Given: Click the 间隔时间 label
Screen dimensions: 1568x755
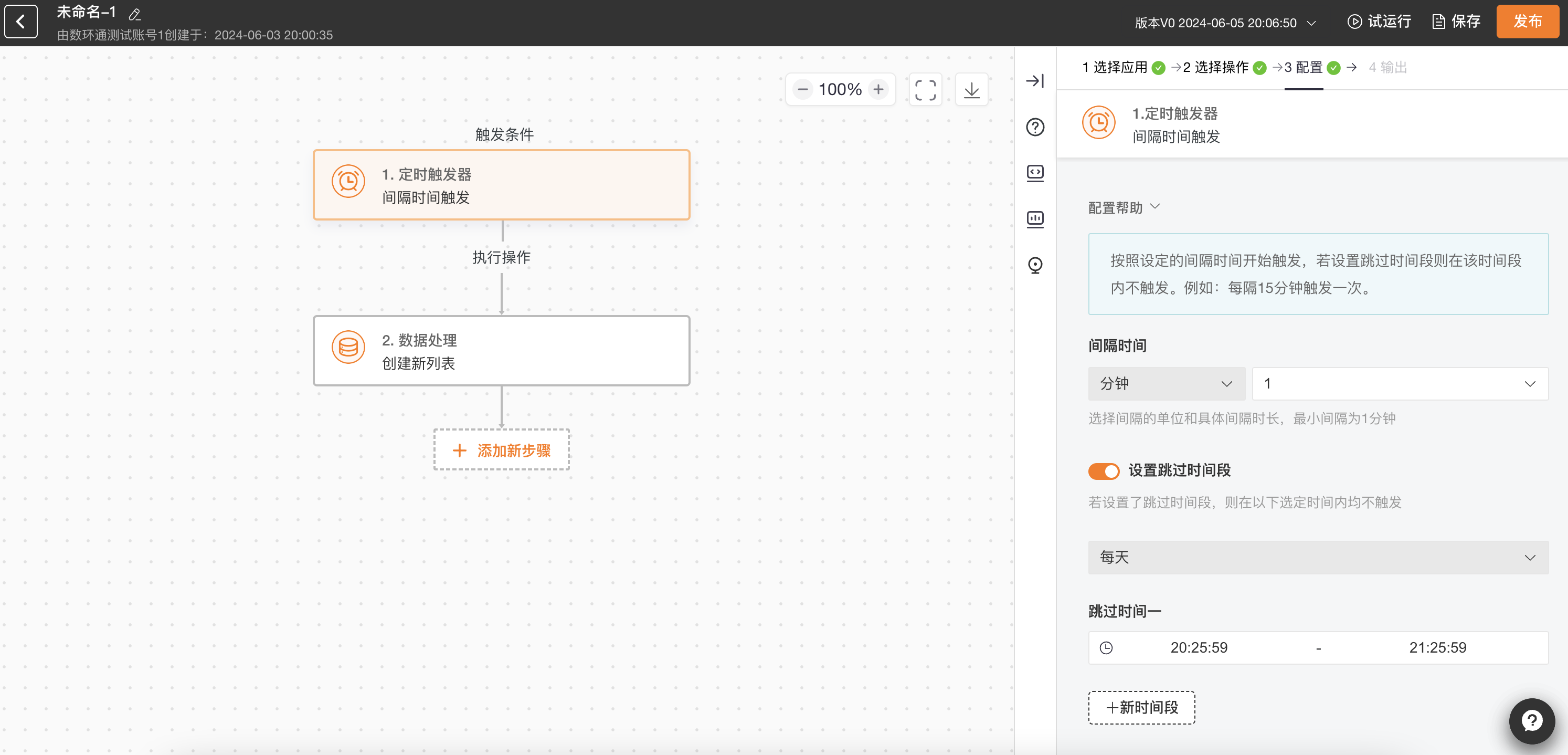Looking at the screenshot, I should click(x=1117, y=346).
